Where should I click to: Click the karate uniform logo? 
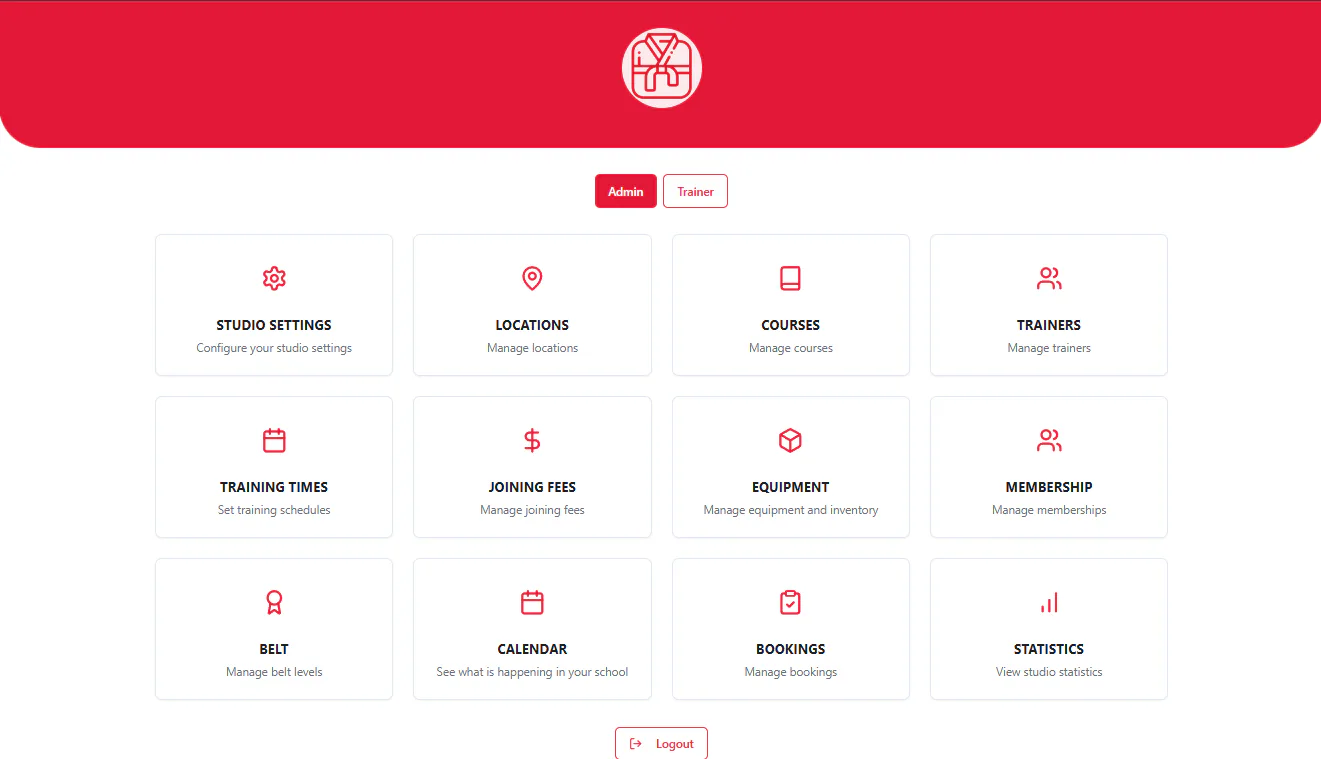coord(661,68)
